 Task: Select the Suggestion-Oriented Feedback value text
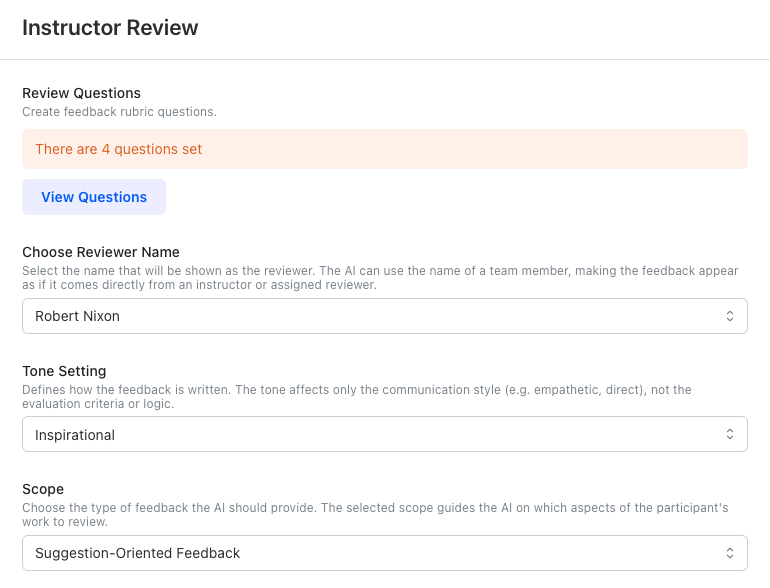point(138,554)
